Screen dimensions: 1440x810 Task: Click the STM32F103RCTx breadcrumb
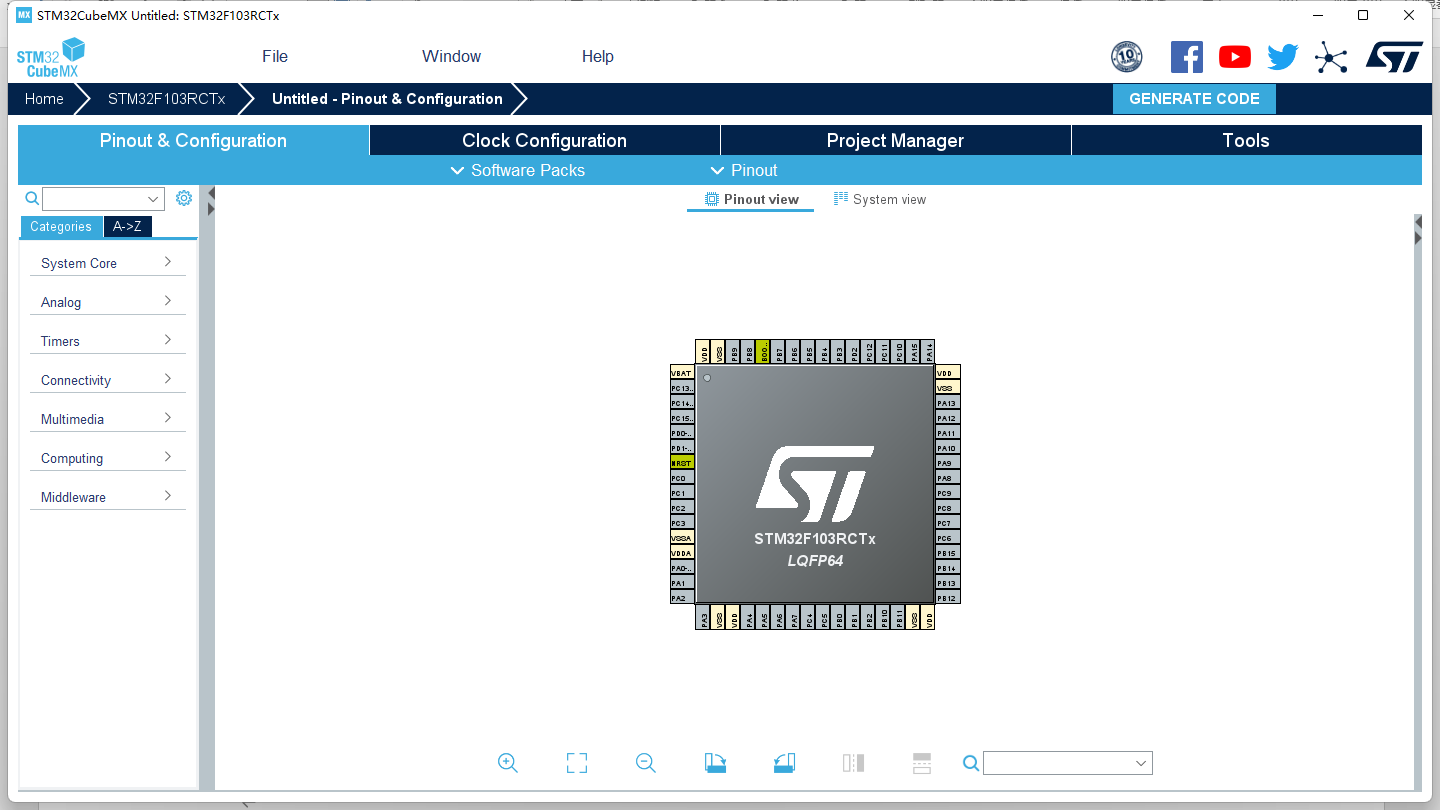(167, 99)
